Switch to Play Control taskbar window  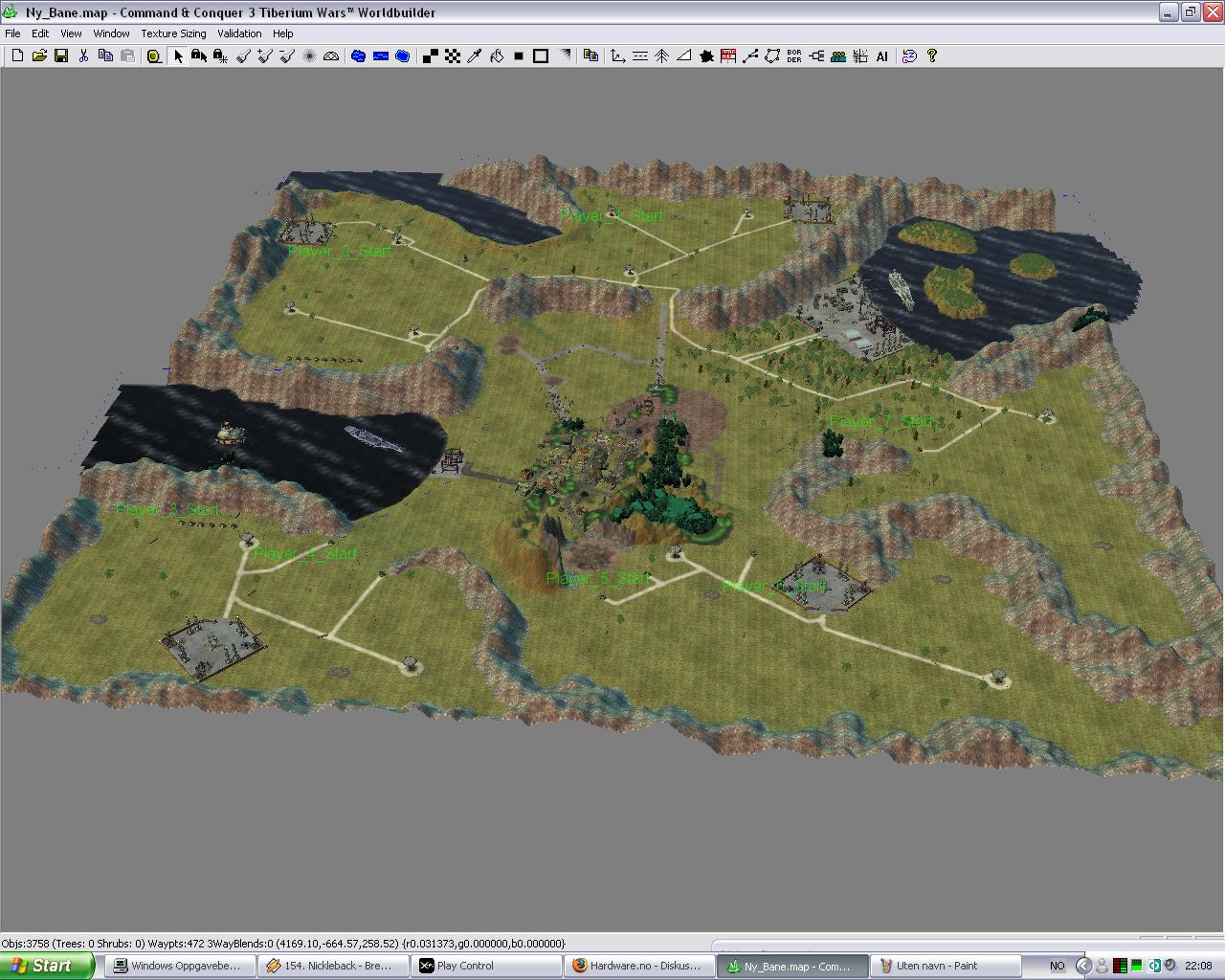click(486, 966)
